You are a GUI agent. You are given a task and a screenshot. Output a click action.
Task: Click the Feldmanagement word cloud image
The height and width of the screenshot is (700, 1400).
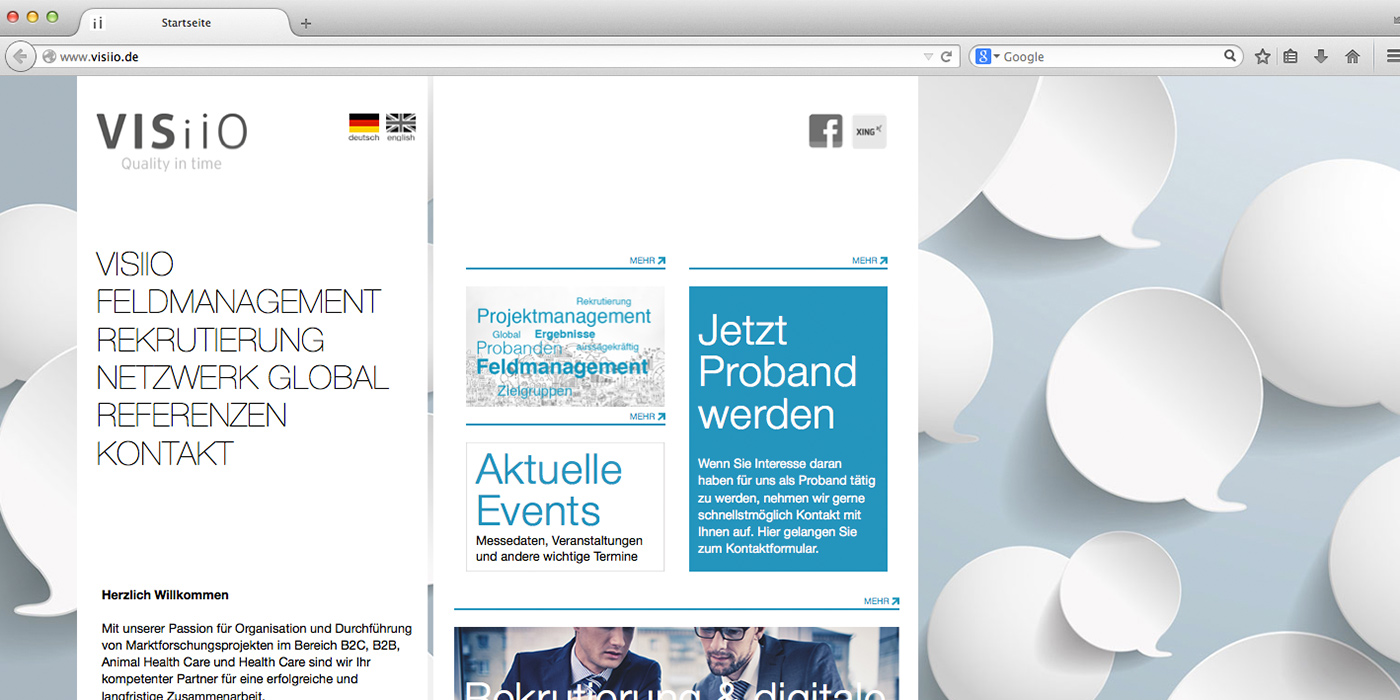click(x=565, y=346)
